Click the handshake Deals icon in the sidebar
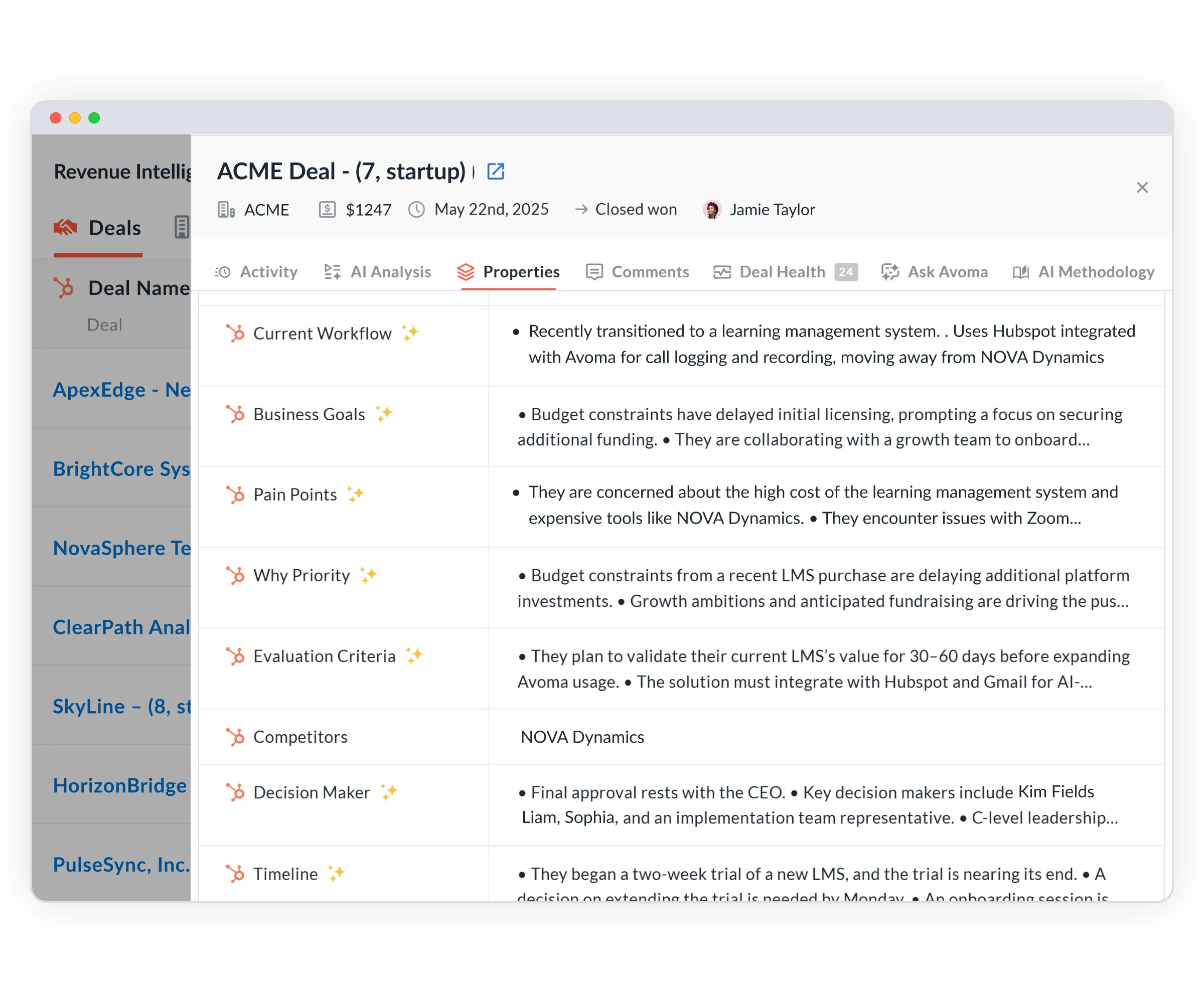 pos(65,228)
